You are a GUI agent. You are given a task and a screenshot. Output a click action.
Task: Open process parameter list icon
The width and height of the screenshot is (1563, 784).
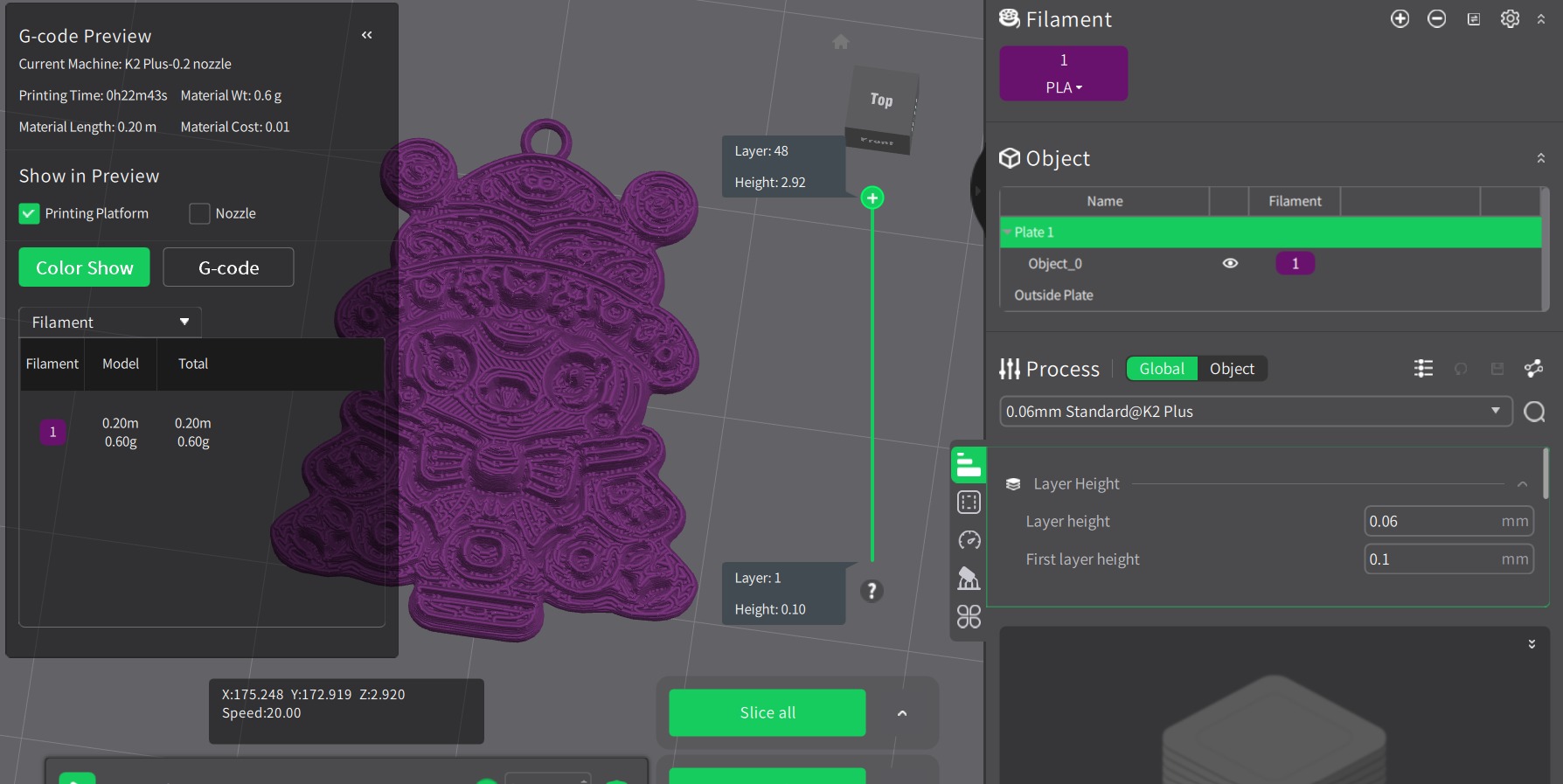(x=1423, y=369)
